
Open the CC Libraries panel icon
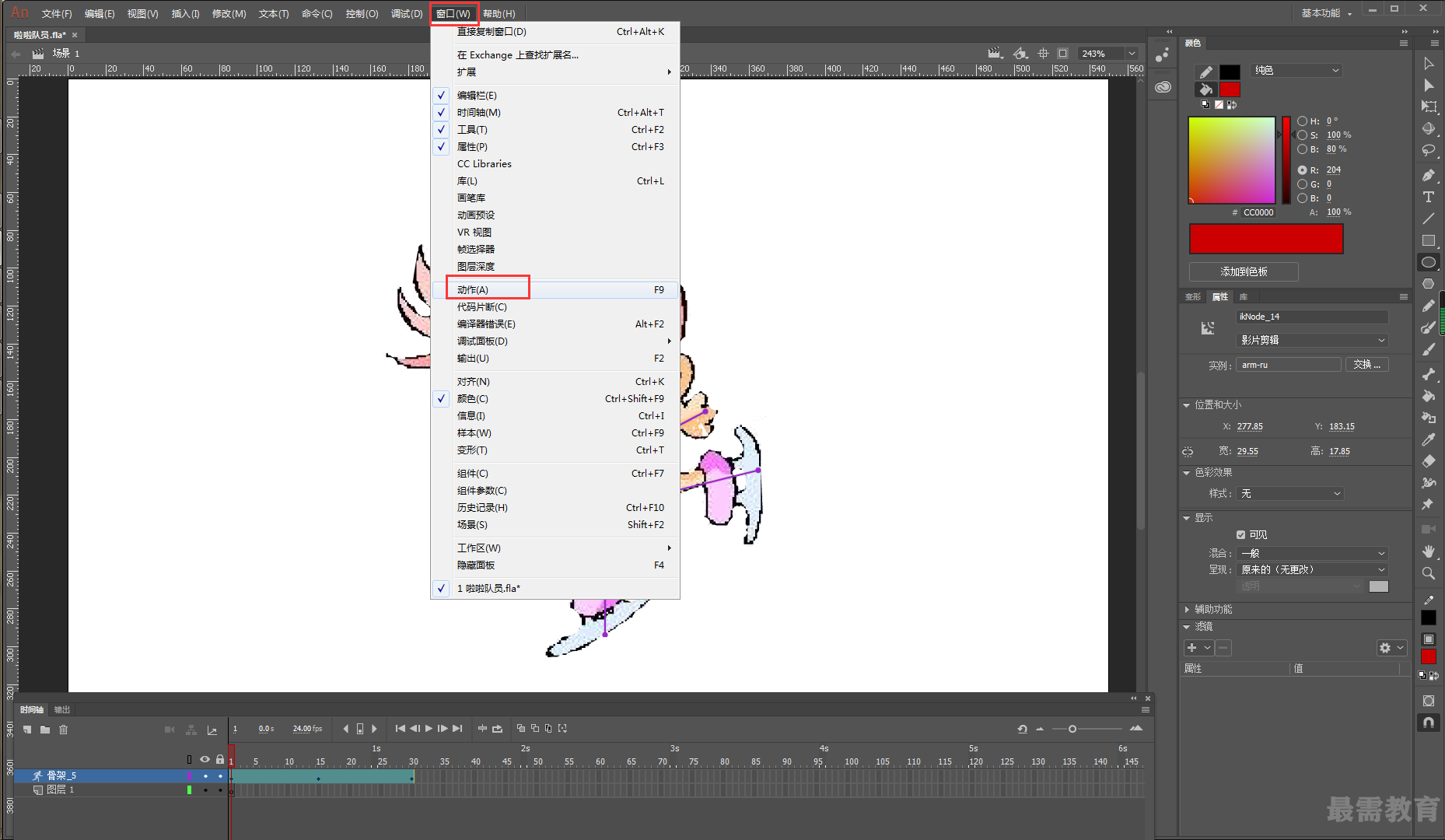coord(1163,87)
